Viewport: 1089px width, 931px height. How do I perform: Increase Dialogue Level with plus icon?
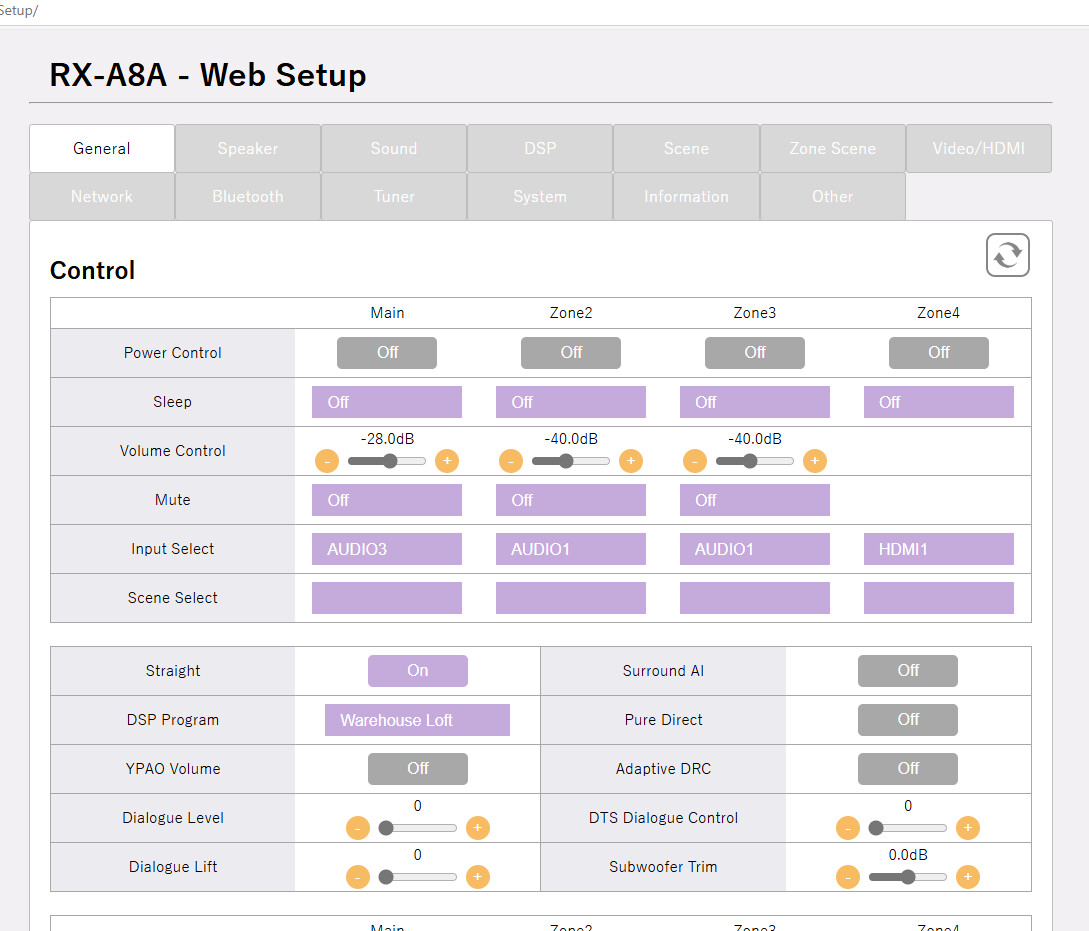(478, 828)
